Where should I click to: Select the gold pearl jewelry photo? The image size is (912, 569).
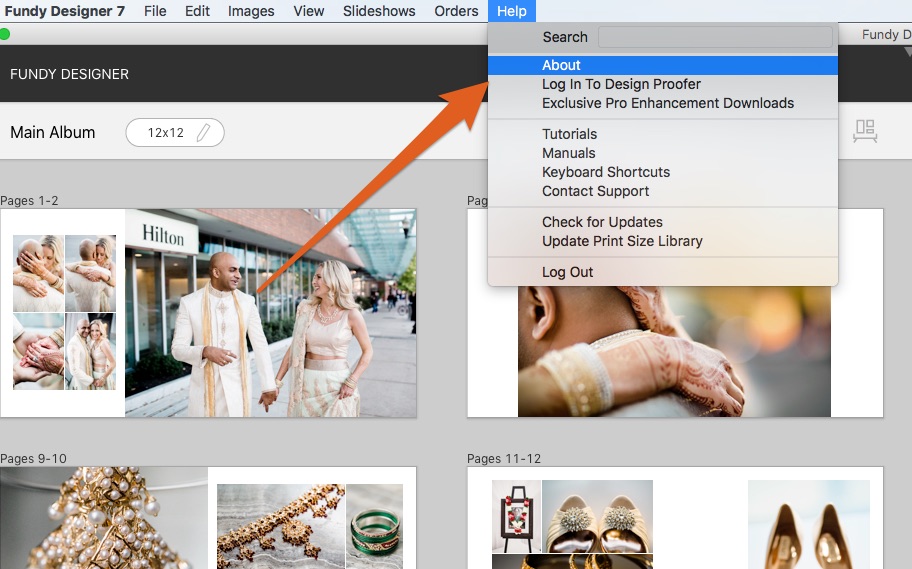[104, 518]
